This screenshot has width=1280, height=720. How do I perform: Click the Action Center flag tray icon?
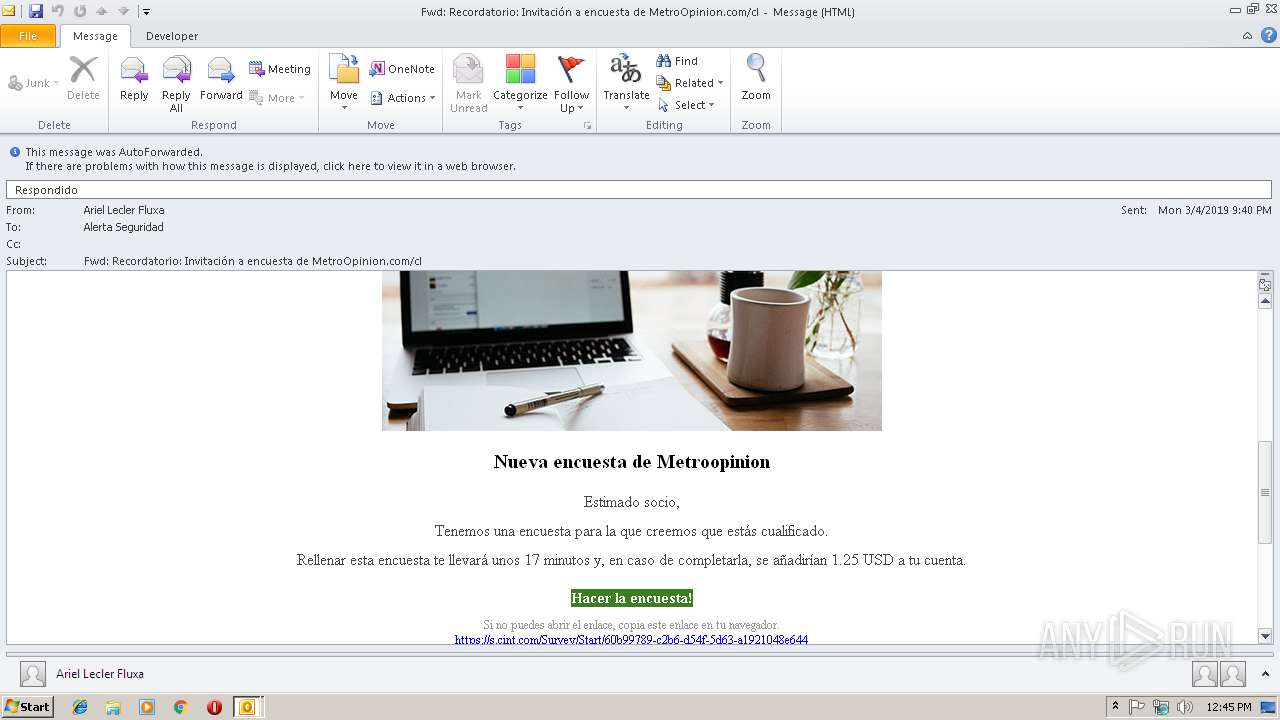[1138, 707]
